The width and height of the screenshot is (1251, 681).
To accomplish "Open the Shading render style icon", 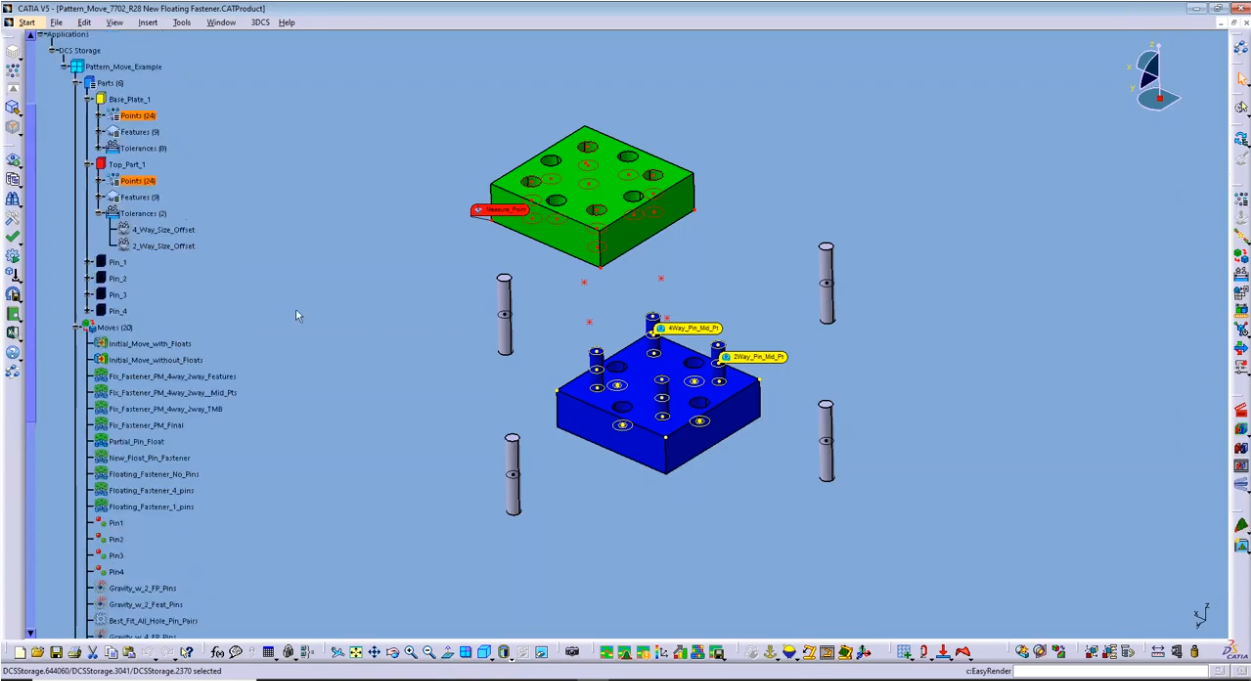I will click(x=504, y=650).
